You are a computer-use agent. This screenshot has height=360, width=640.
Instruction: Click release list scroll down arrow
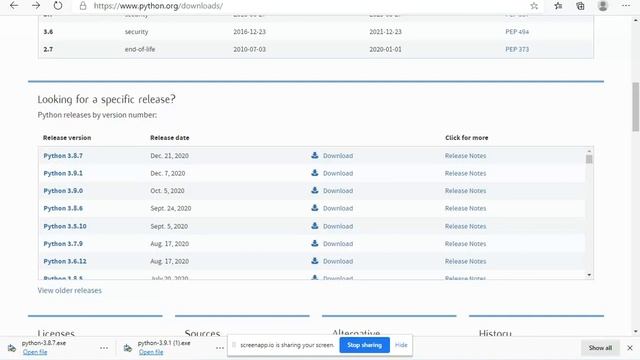589,275
